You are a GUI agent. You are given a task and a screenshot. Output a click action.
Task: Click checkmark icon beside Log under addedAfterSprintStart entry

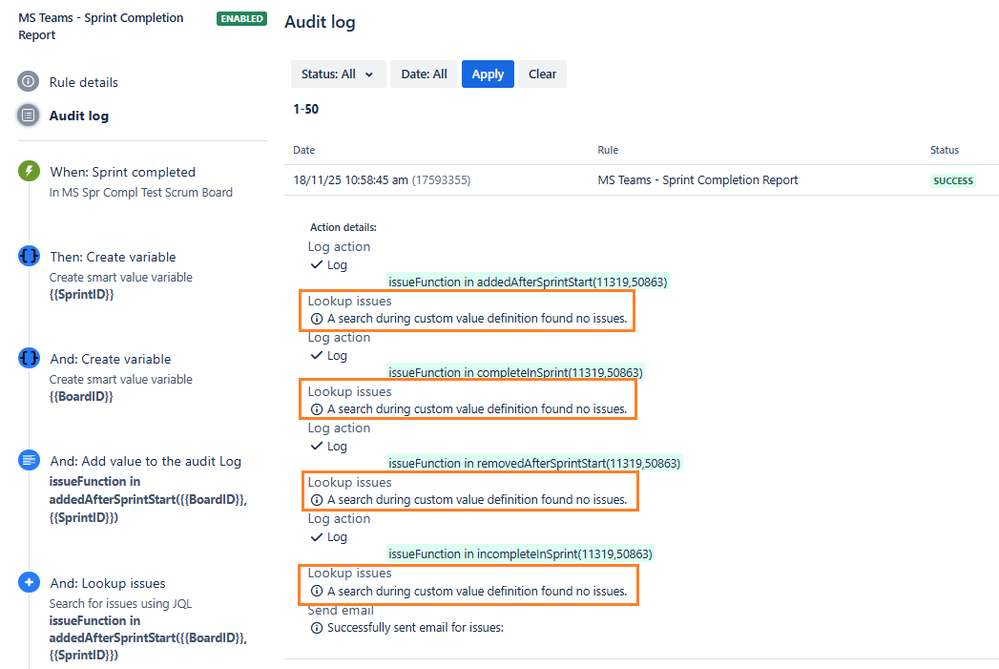pyautogui.click(x=317, y=264)
